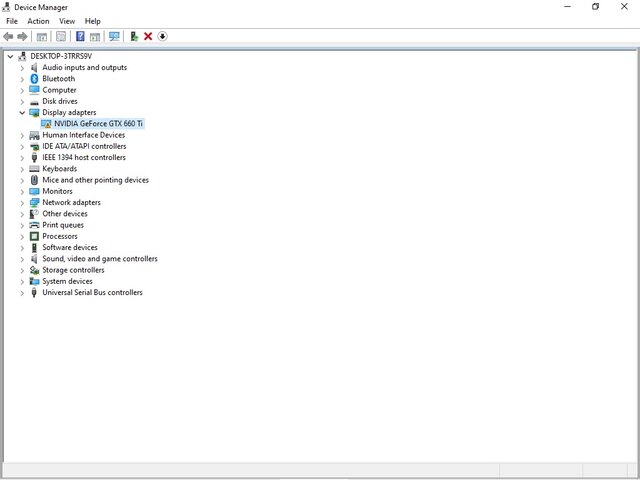640x480 pixels.
Task: Select NVIDIA GeForce GTX 660 Ti device
Action: [98, 124]
